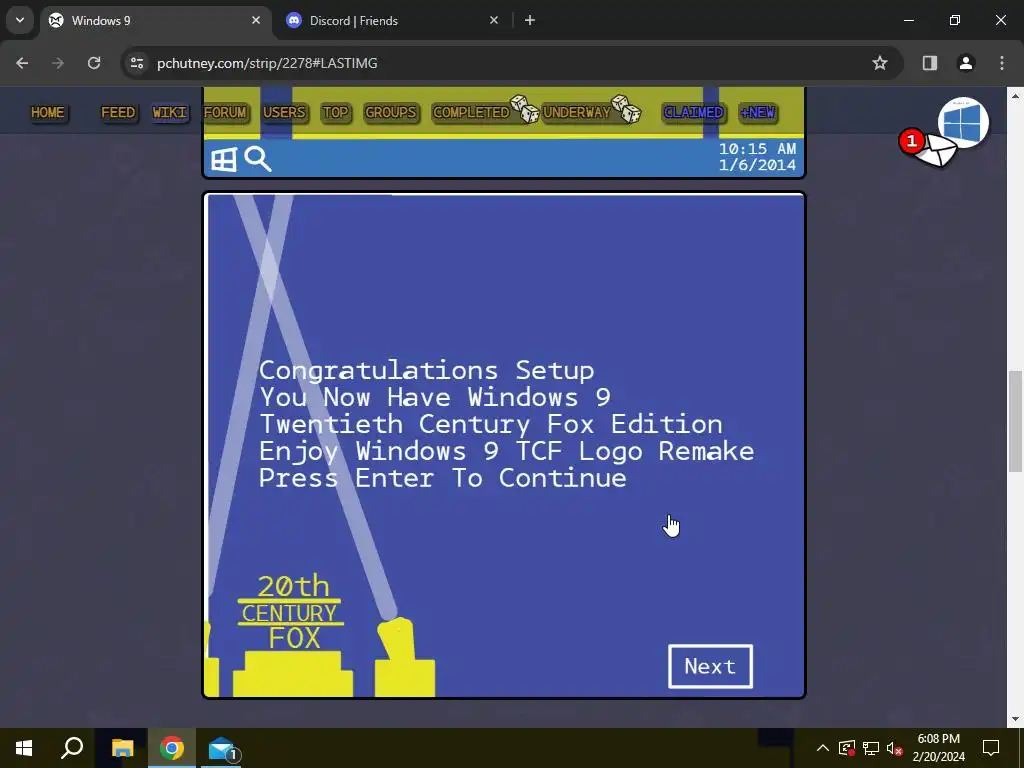The height and width of the screenshot is (768, 1024).
Task: Open the user avatar profile picture
Action: coord(963,122)
